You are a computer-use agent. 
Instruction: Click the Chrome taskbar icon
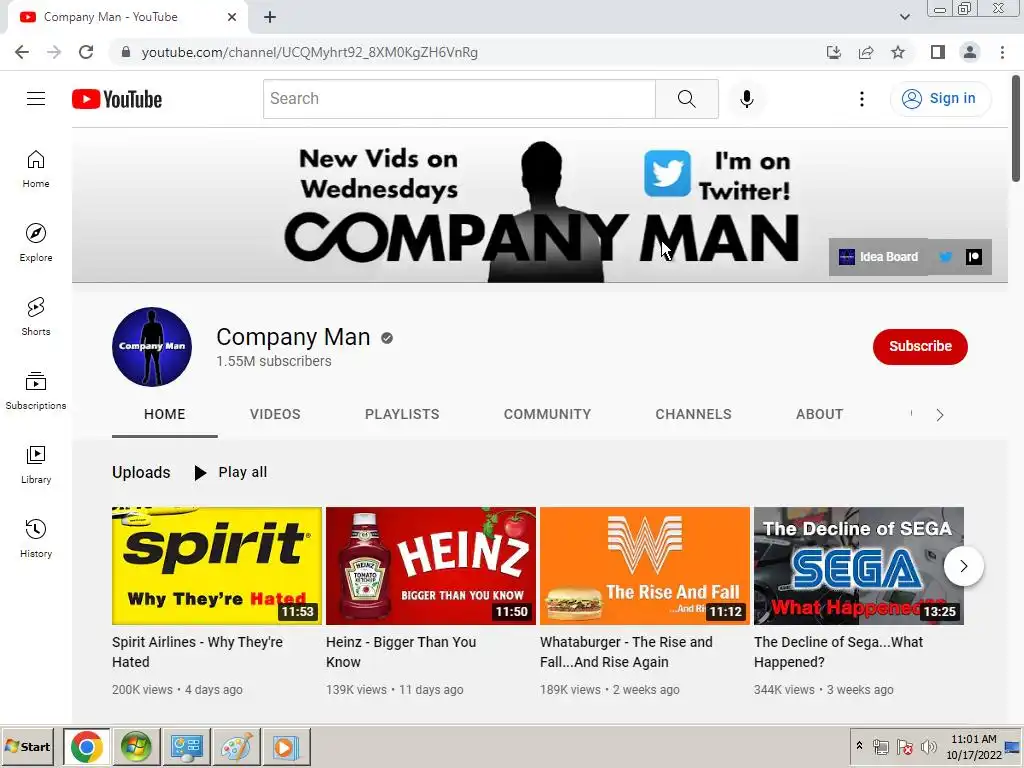[x=87, y=746]
